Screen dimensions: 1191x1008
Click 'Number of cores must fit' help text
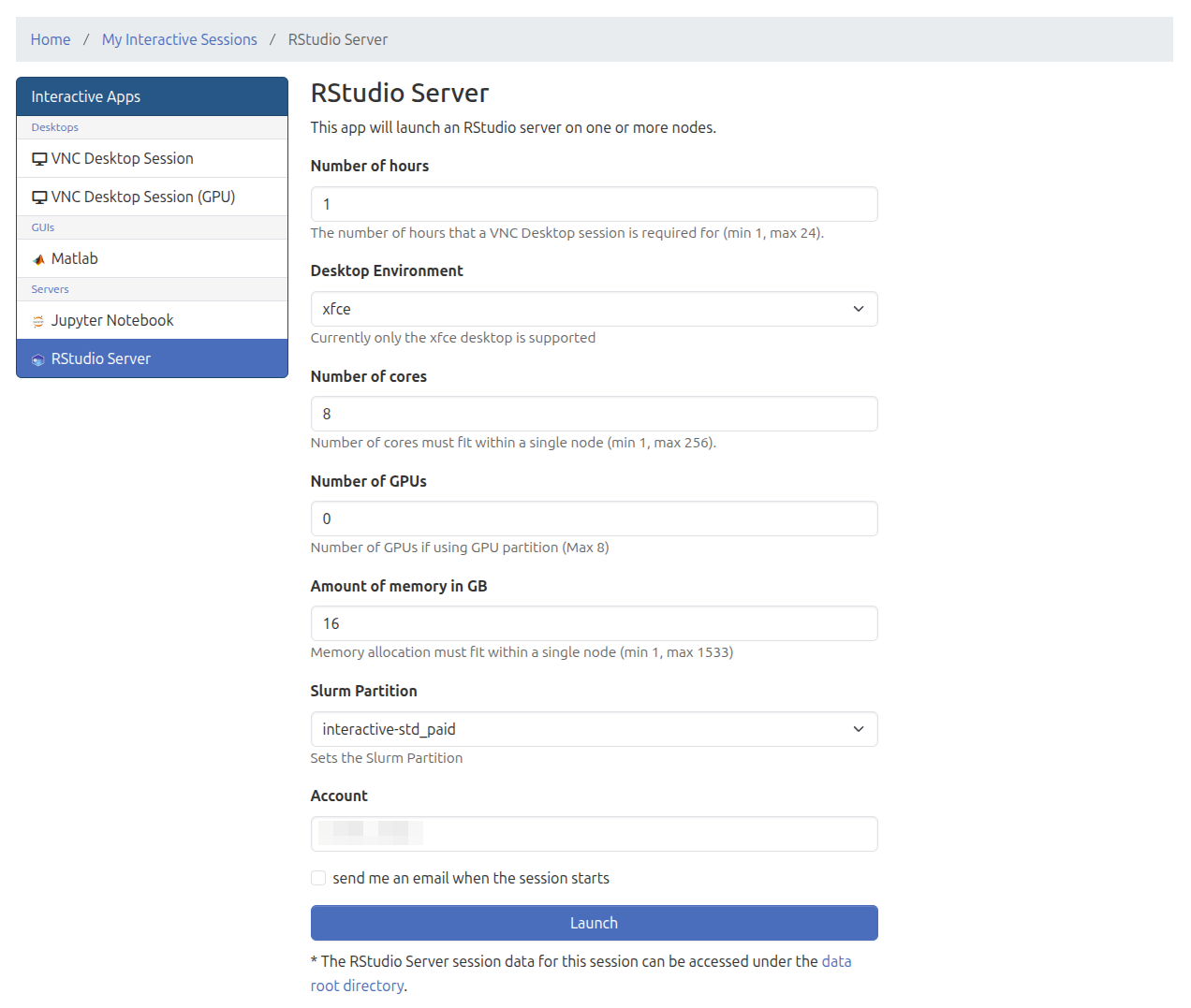tap(513, 443)
